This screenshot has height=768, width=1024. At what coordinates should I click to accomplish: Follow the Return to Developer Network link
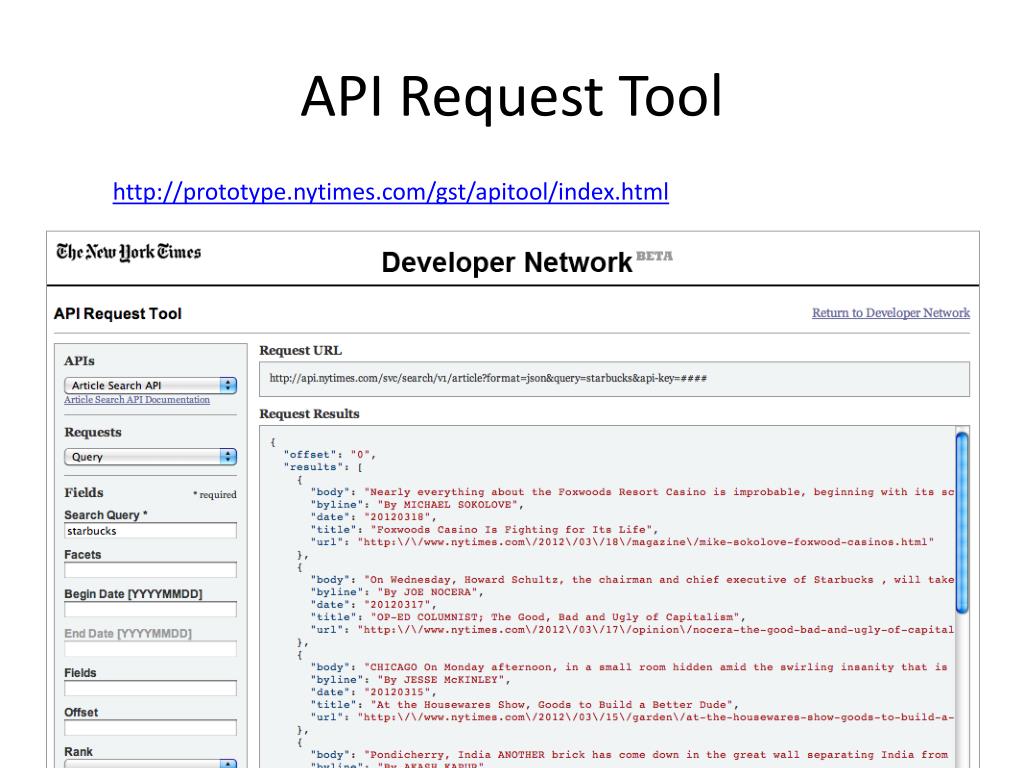coord(891,313)
